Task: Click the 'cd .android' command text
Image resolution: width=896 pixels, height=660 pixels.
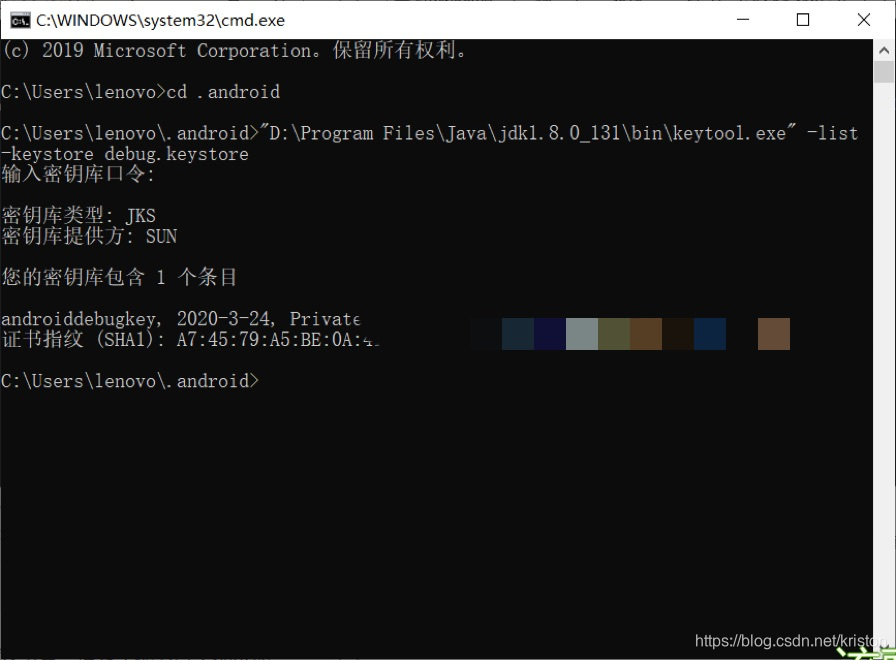Action: point(223,92)
